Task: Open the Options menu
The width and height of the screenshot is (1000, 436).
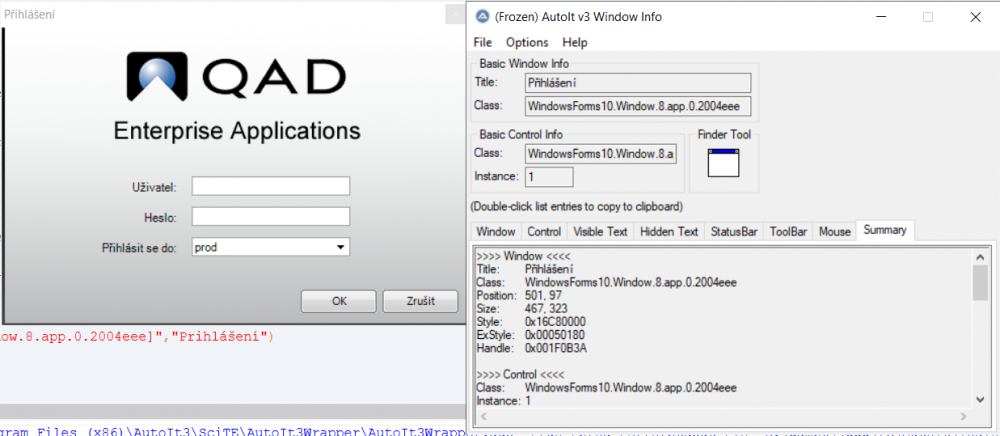Action: click(x=527, y=43)
